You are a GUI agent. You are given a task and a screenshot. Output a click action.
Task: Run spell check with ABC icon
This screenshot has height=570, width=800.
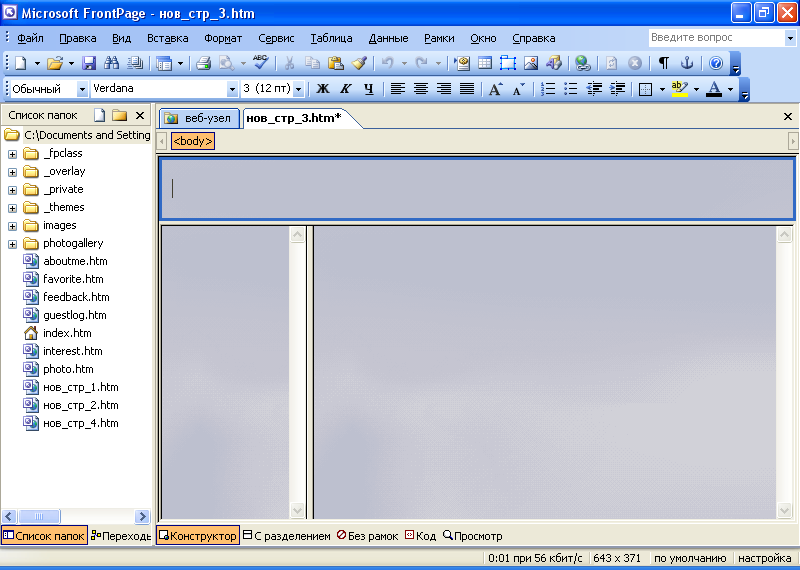click(x=261, y=62)
